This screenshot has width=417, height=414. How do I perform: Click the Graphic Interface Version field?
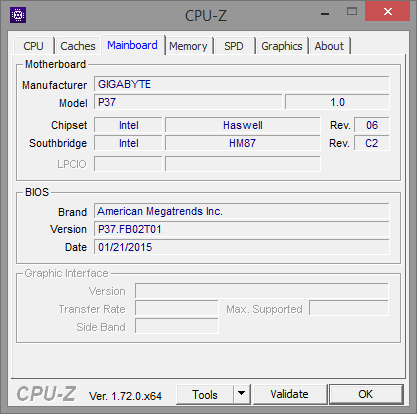point(262,291)
